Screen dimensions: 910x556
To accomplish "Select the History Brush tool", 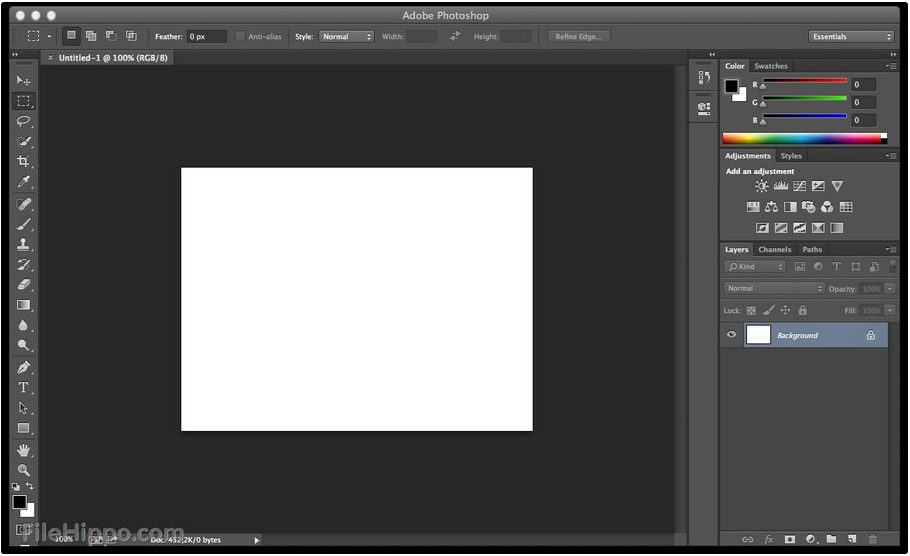I will [x=23, y=265].
